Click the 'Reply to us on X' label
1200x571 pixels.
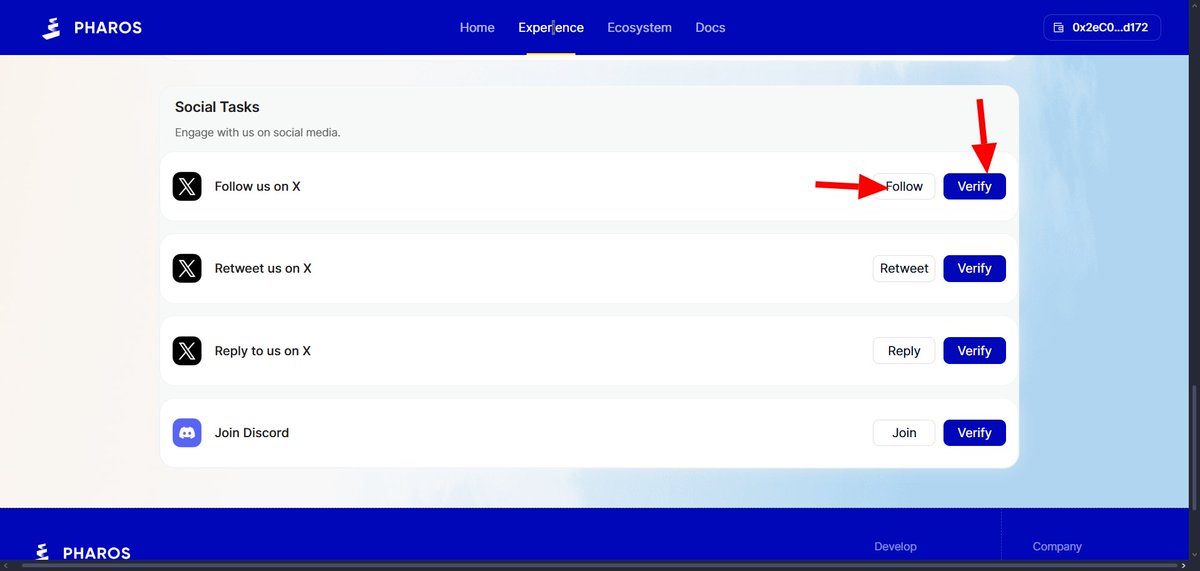tap(262, 351)
